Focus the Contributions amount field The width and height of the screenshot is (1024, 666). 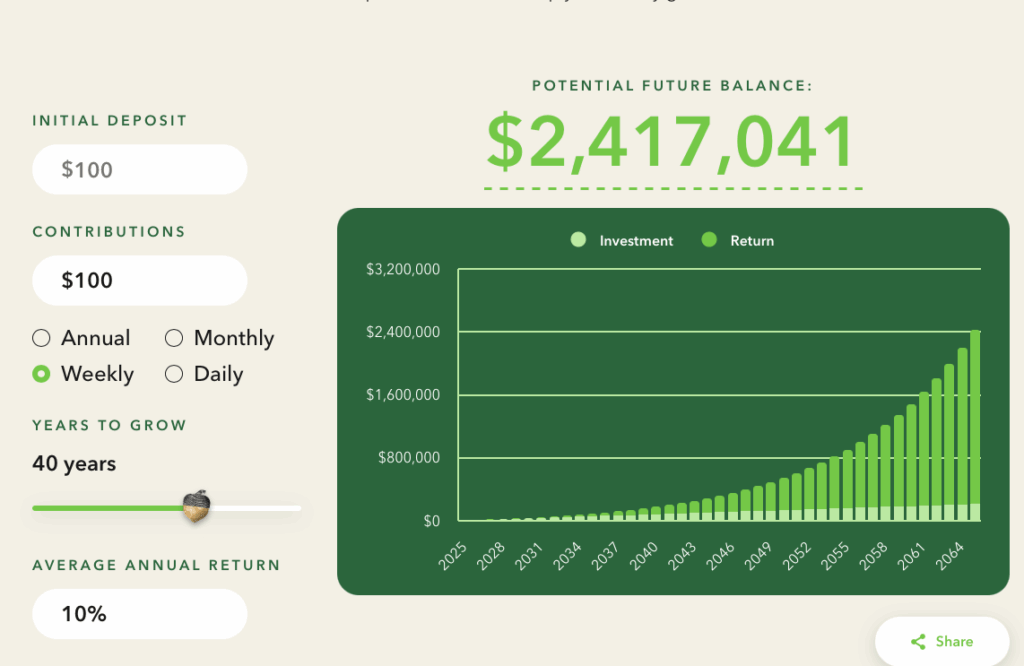(139, 281)
